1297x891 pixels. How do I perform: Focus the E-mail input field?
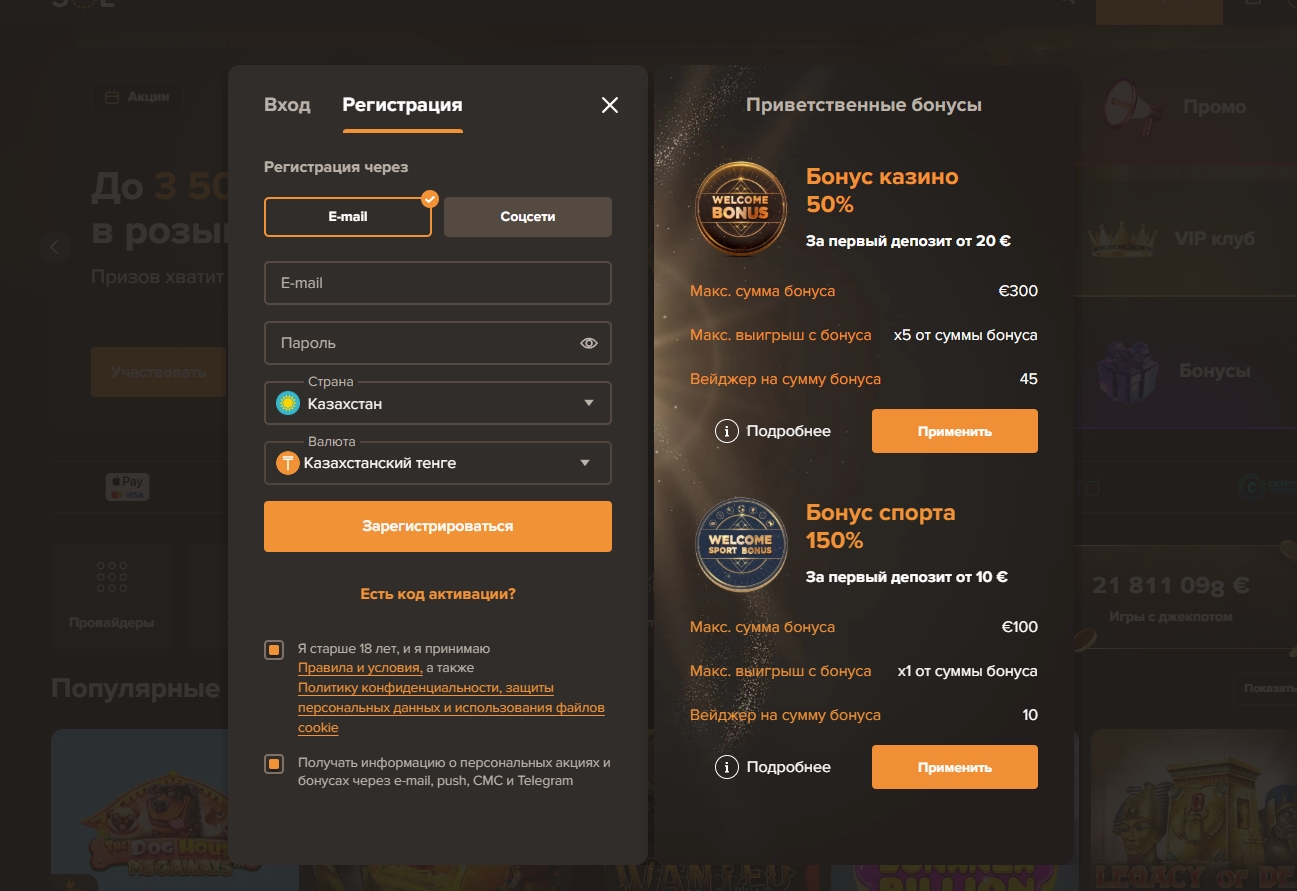pos(438,283)
